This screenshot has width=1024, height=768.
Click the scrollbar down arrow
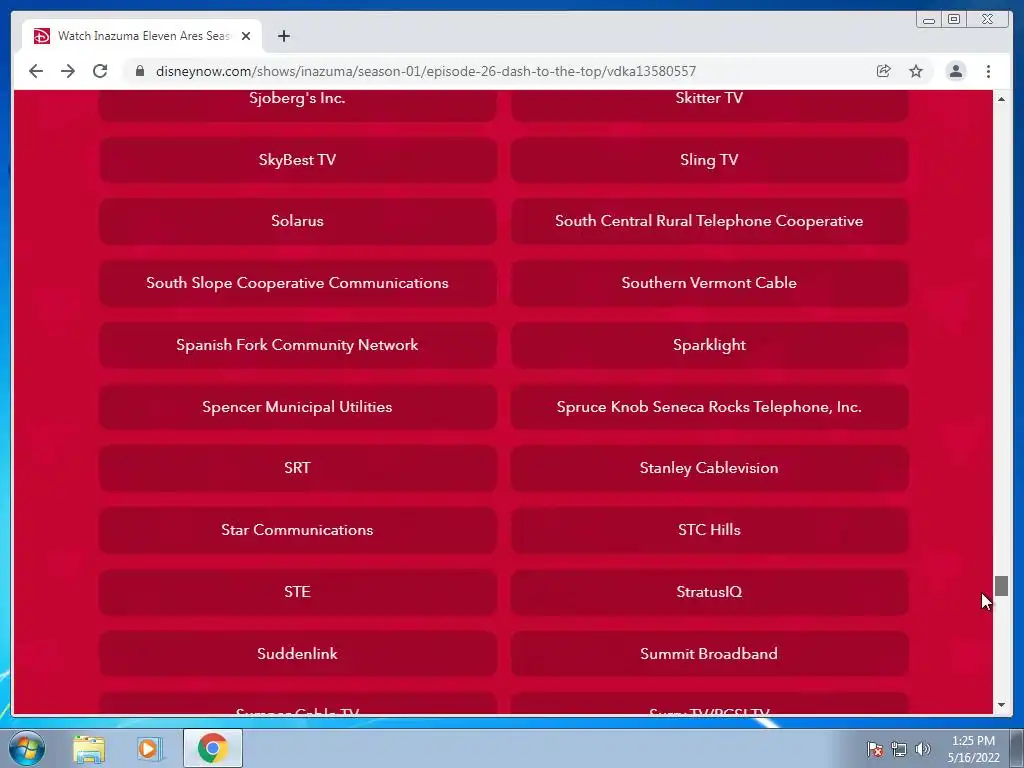pyautogui.click(x=1001, y=705)
